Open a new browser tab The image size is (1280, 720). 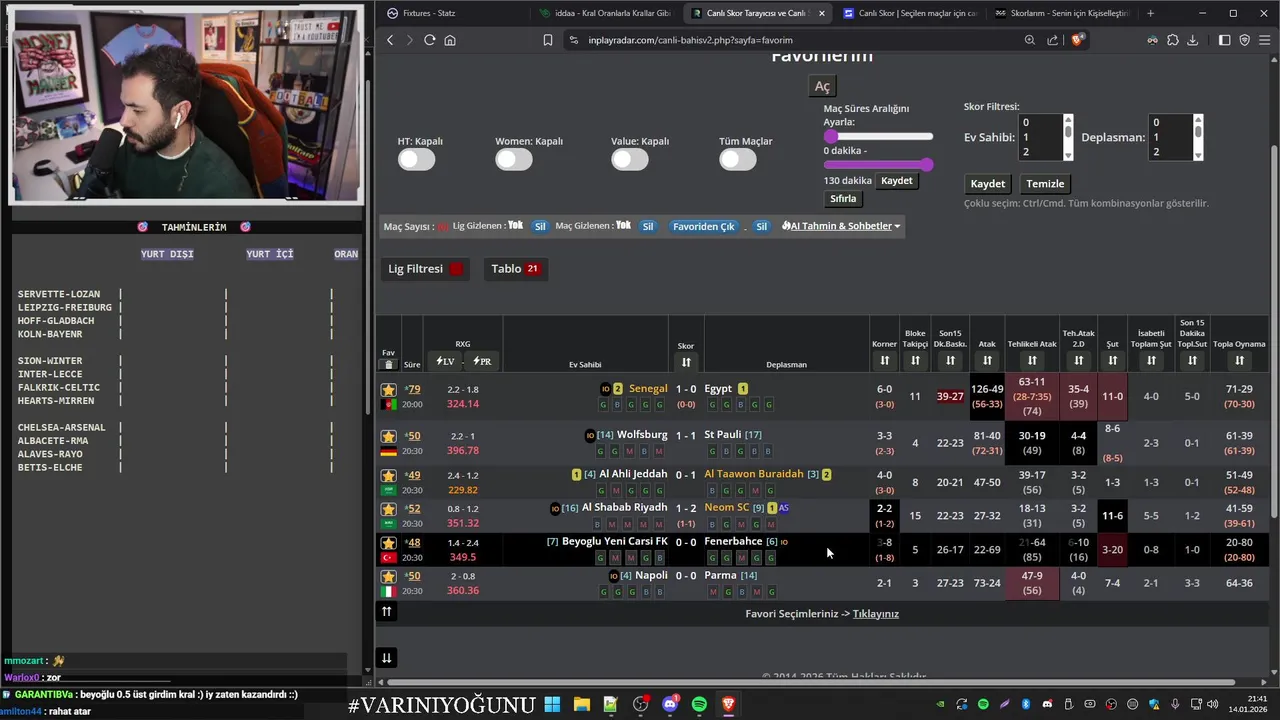(x=1150, y=13)
